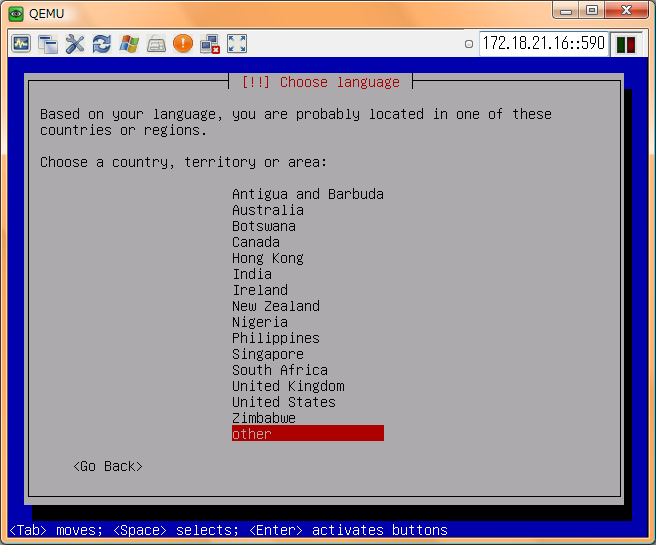Choose "Philippines" from the list
This screenshot has height=545, width=656.
pos(308,338)
